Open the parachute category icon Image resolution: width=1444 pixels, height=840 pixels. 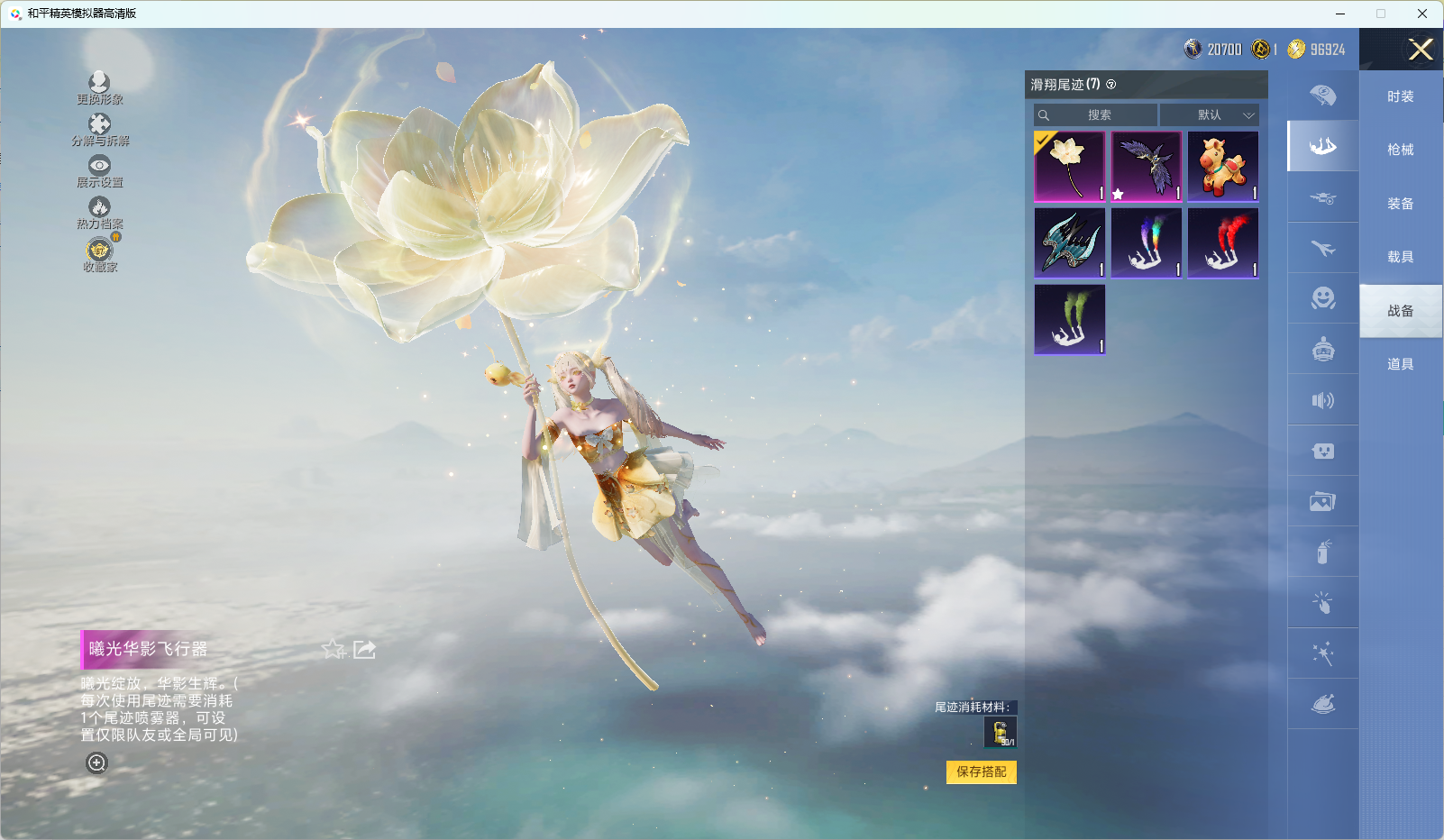coord(1323,96)
